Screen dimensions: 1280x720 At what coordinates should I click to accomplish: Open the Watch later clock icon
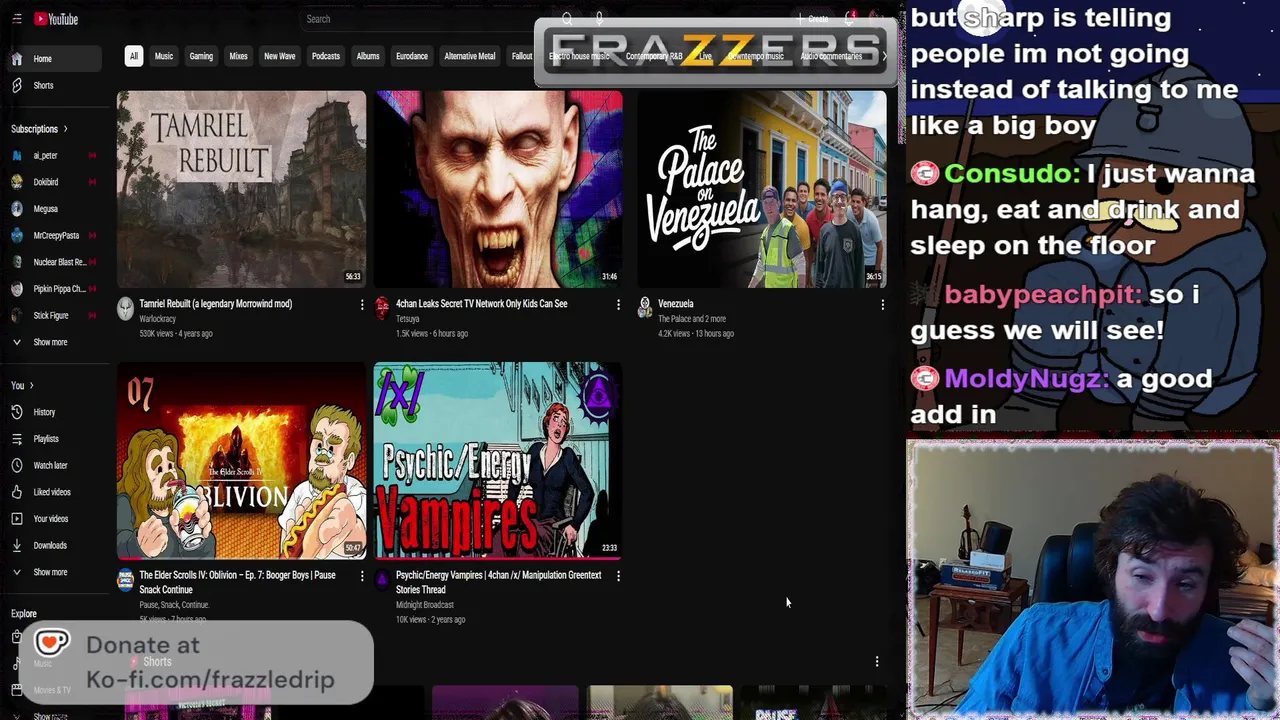pos(17,465)
